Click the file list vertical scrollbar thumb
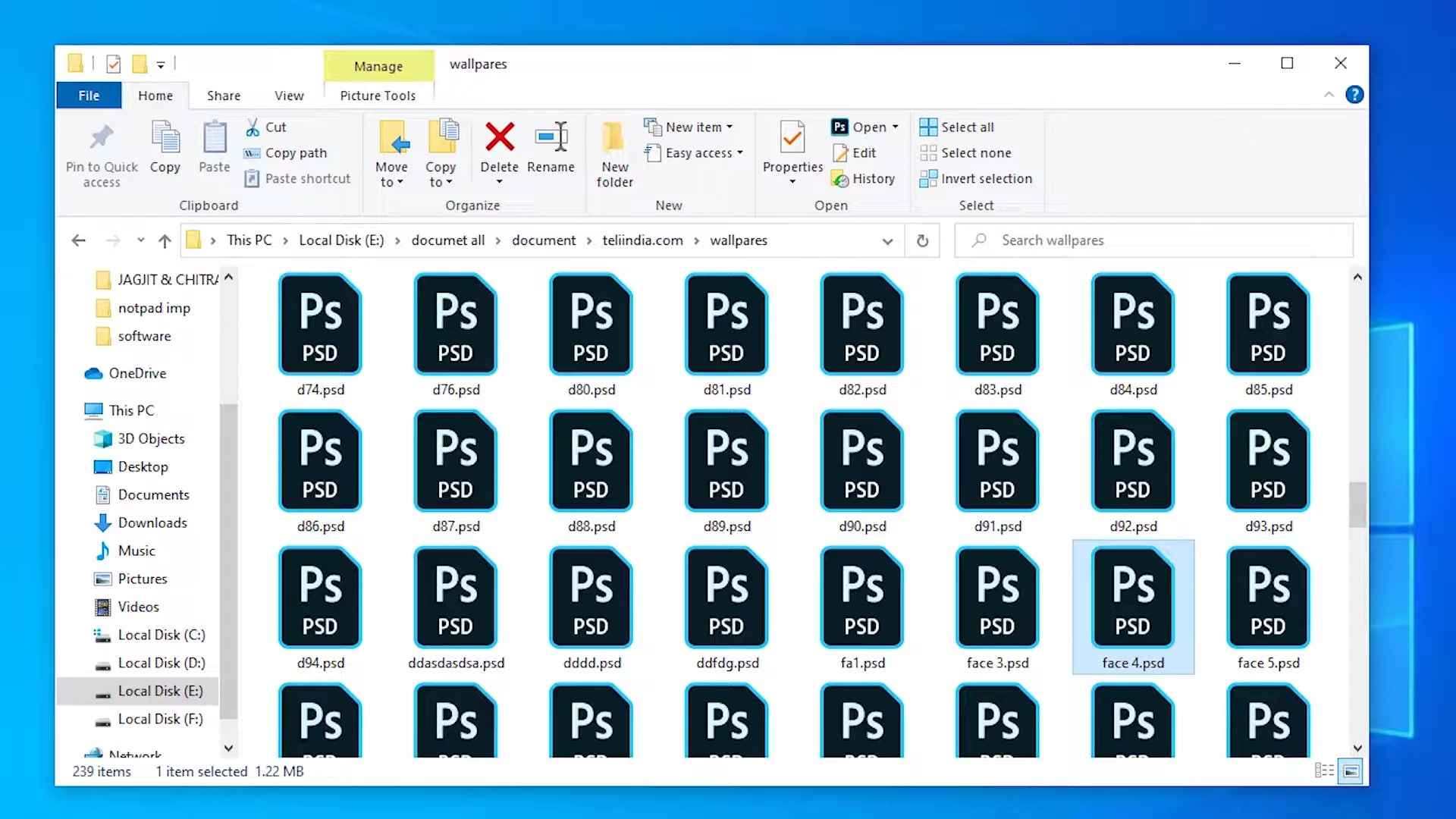This screenshot has height=819, width=1456. point(1357,504)
